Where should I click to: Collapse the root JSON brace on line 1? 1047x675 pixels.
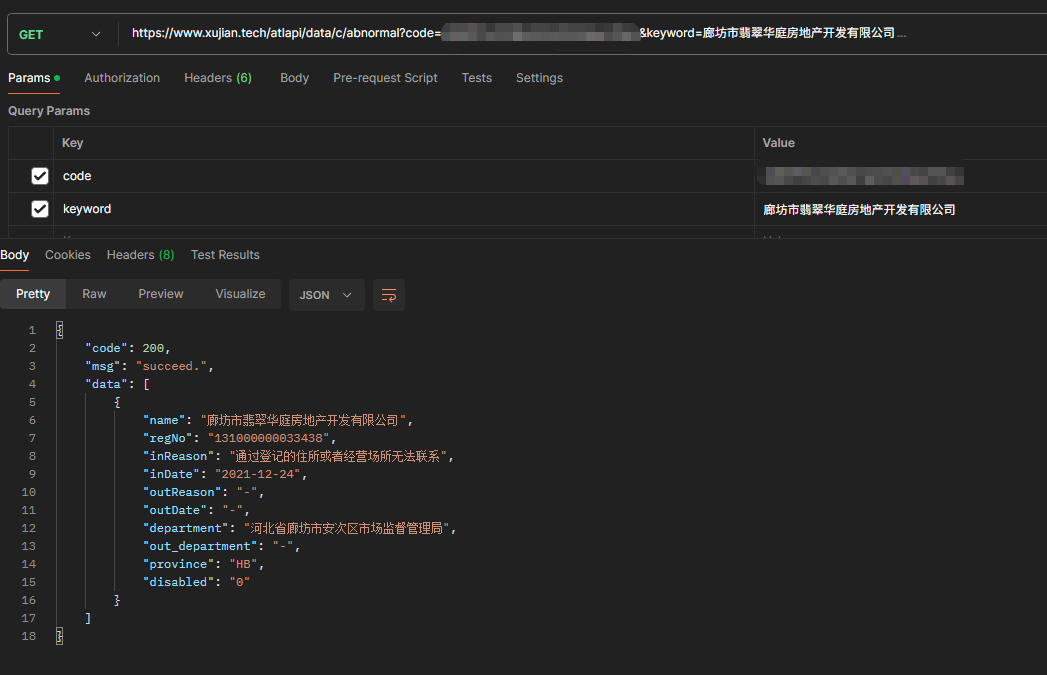click(59, 330)
